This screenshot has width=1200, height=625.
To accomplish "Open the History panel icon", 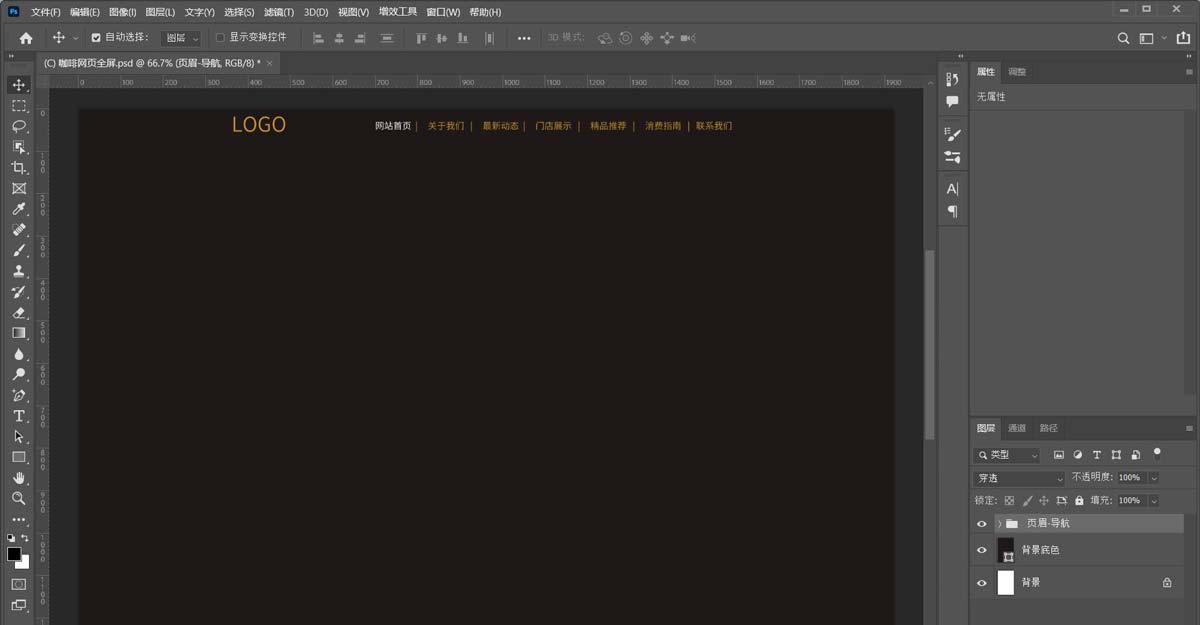I will 952,79.
